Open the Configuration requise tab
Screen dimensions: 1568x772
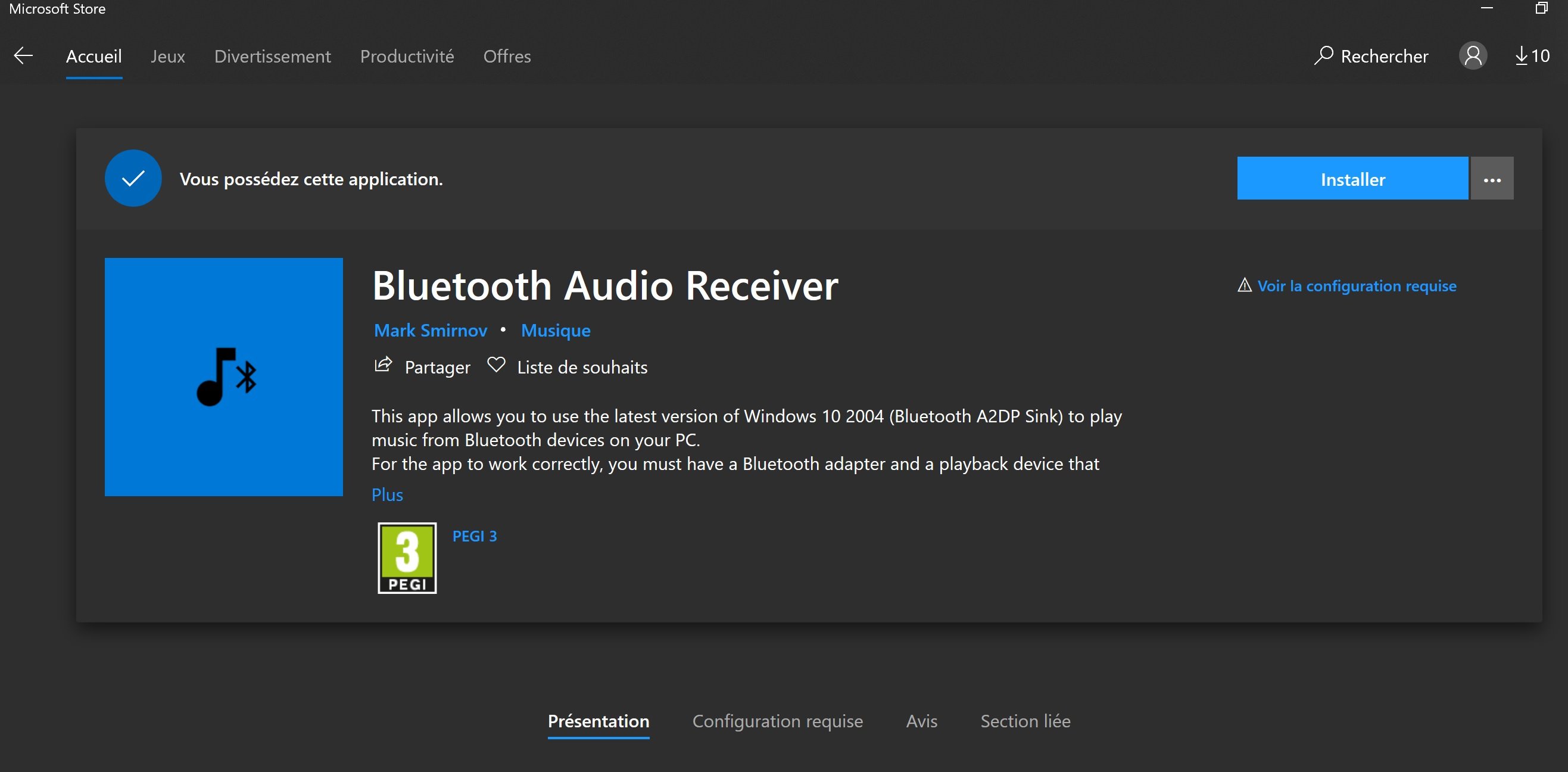click(x=777, y=721)
